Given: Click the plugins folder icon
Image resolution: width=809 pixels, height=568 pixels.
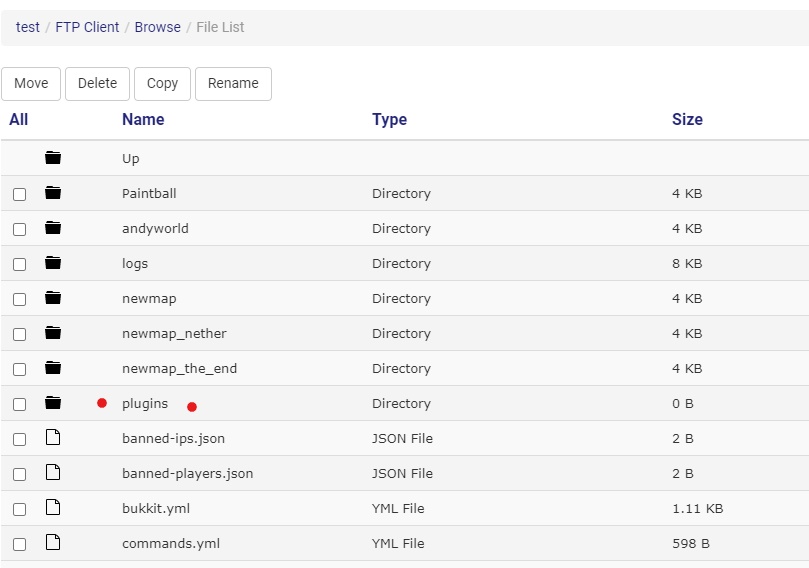Looking at the screenshot, I should click(53, 402).
